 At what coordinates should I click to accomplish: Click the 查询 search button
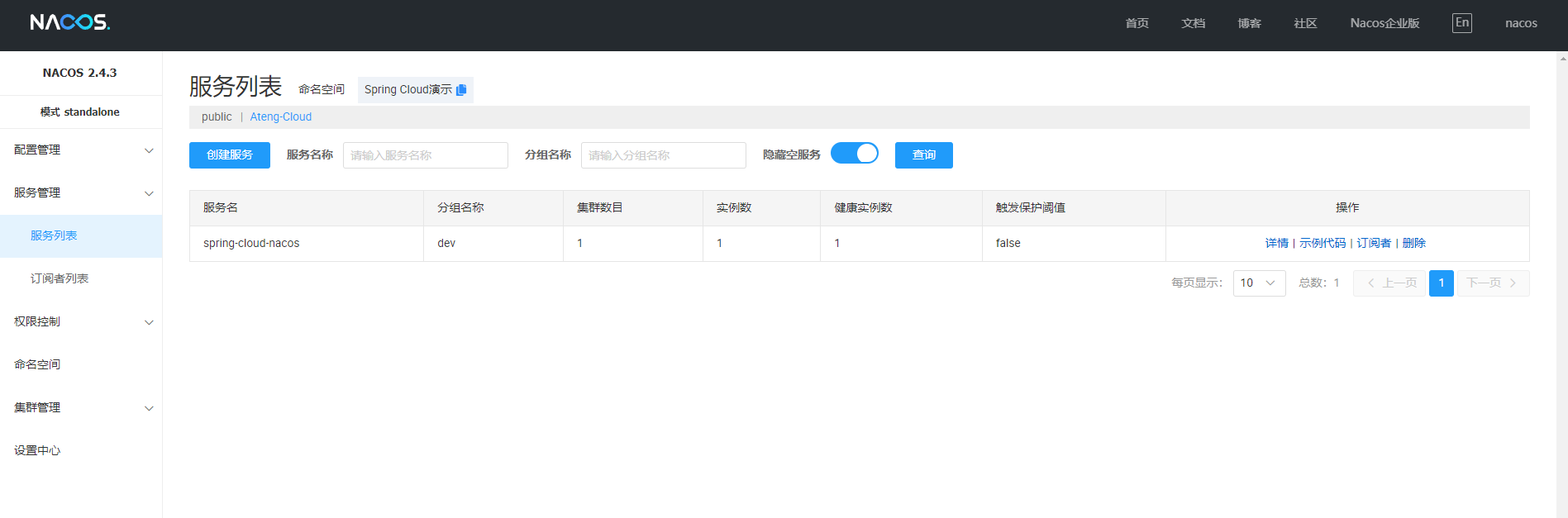click(x=923, y=155)
